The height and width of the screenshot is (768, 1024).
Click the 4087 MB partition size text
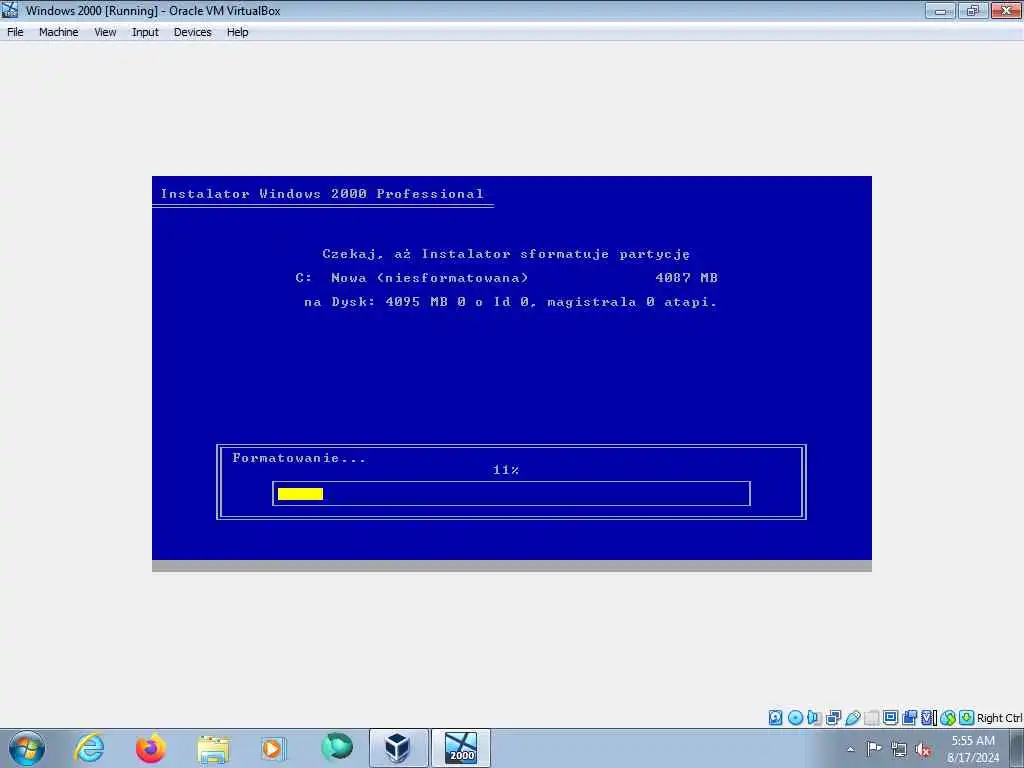click(x=686, y=278)
